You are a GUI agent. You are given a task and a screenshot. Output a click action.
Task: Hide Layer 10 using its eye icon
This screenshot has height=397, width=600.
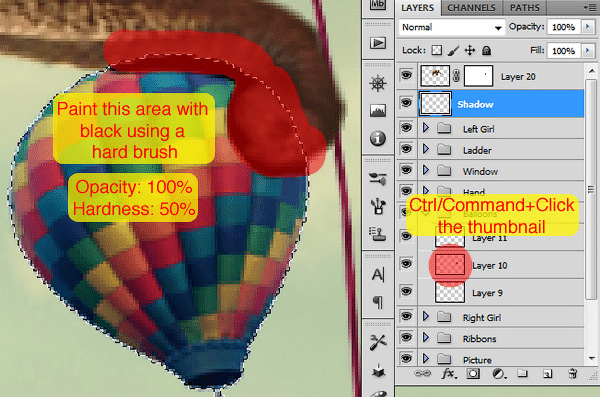click(x=406, y=264)
